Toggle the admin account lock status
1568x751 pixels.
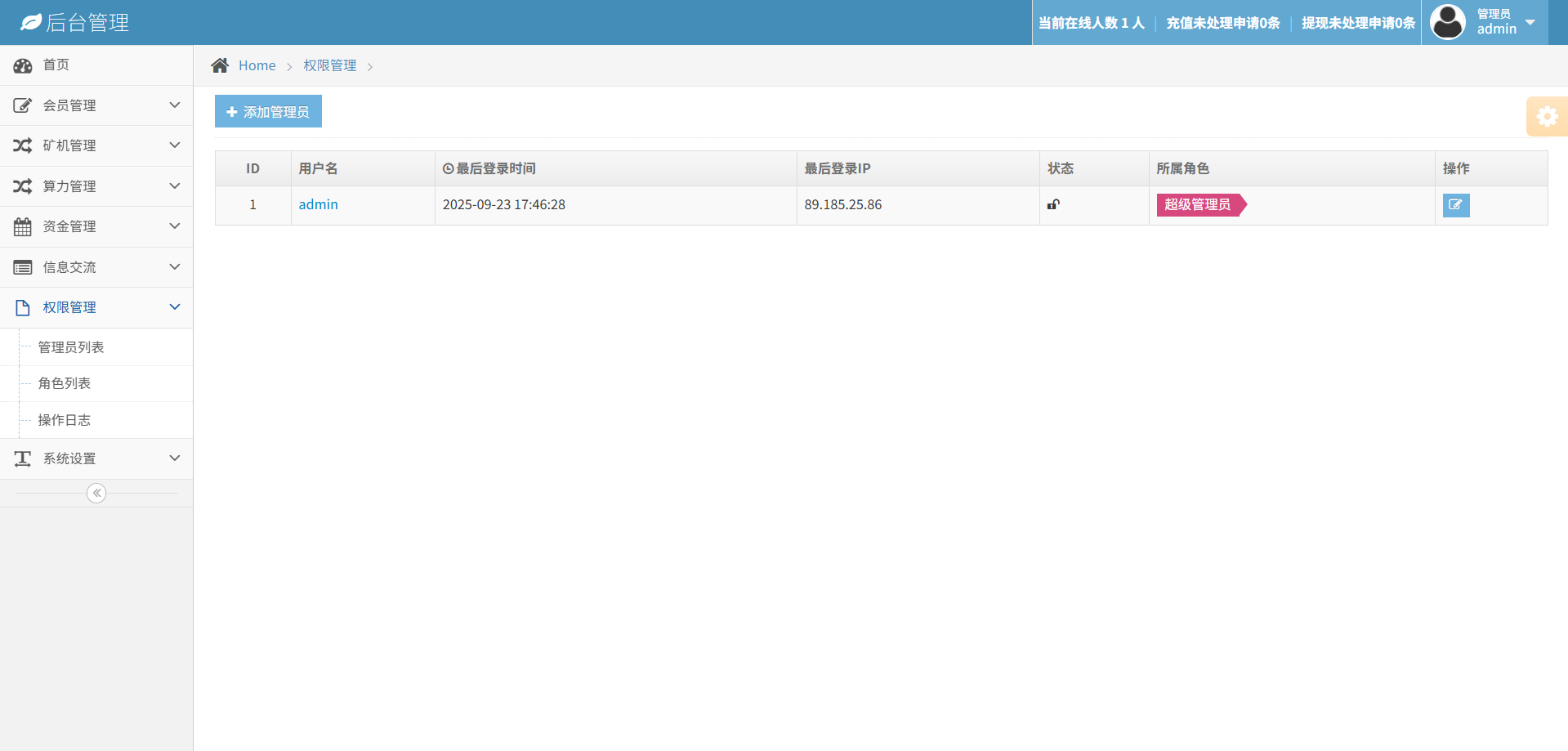(1053, 204)
